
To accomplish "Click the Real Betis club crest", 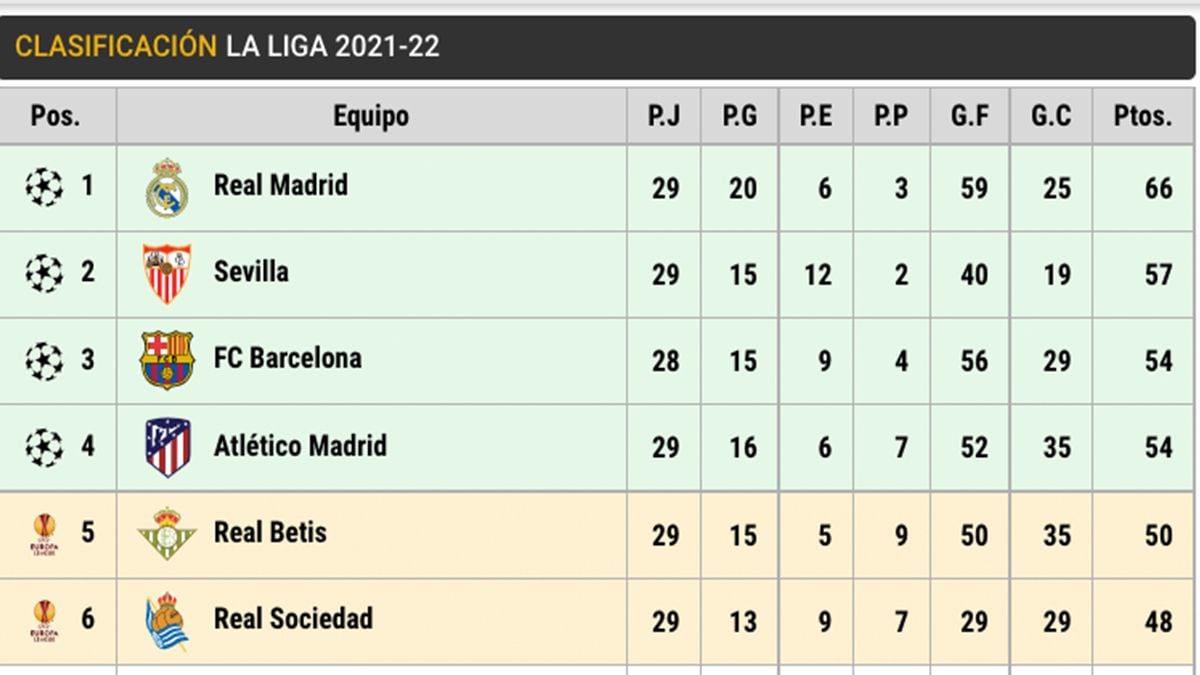I will [166, 533].
